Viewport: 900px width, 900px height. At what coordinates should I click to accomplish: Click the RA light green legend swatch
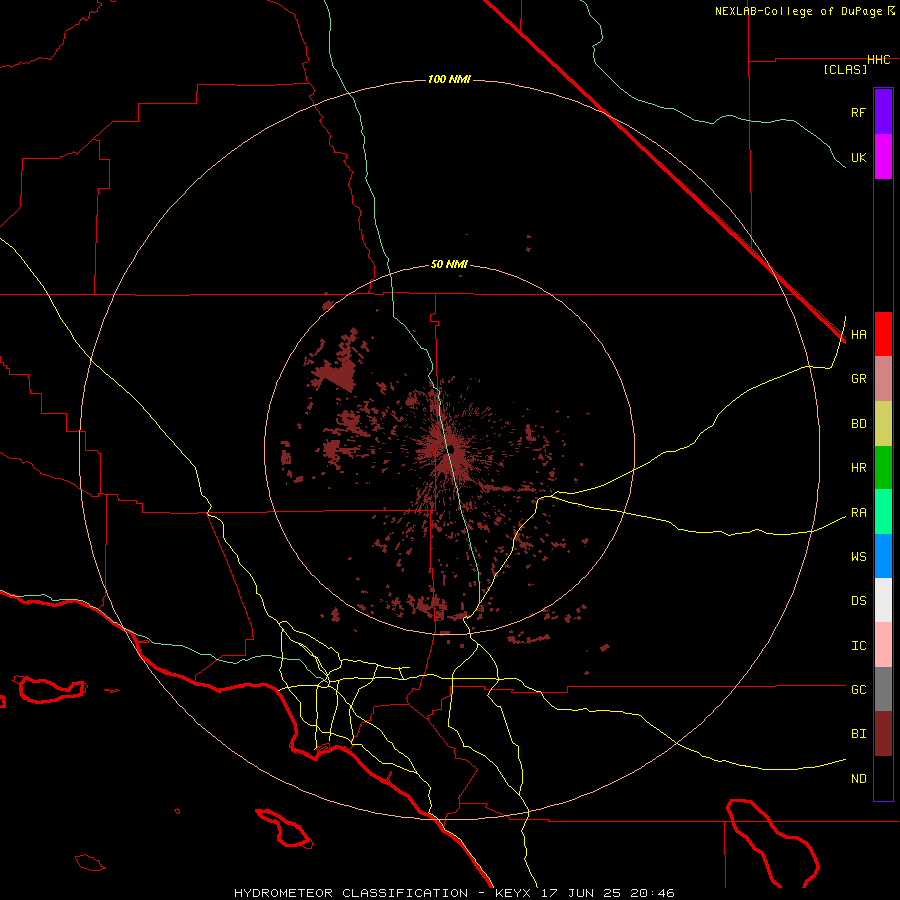coord(883,512)
